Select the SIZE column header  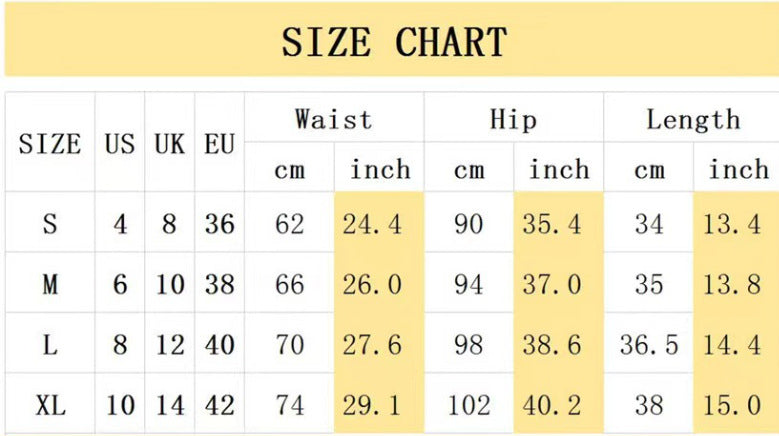50,144
